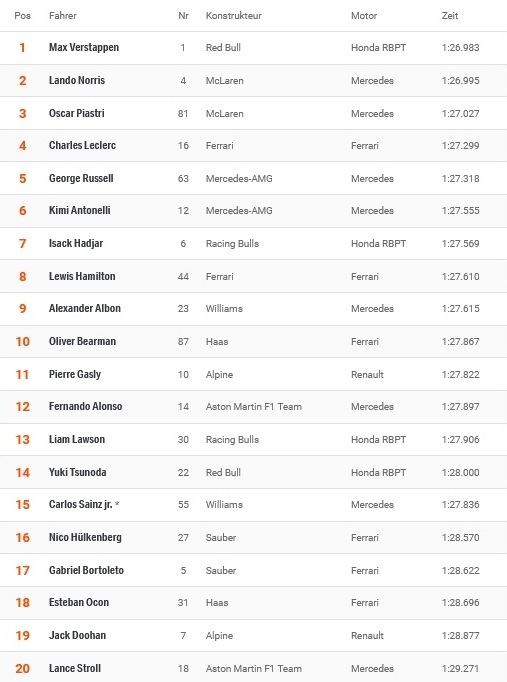Open George Russell's Mercedes-AMG constructor entry
The width and height of the screenshot is (507, 682).
[239, 178]
